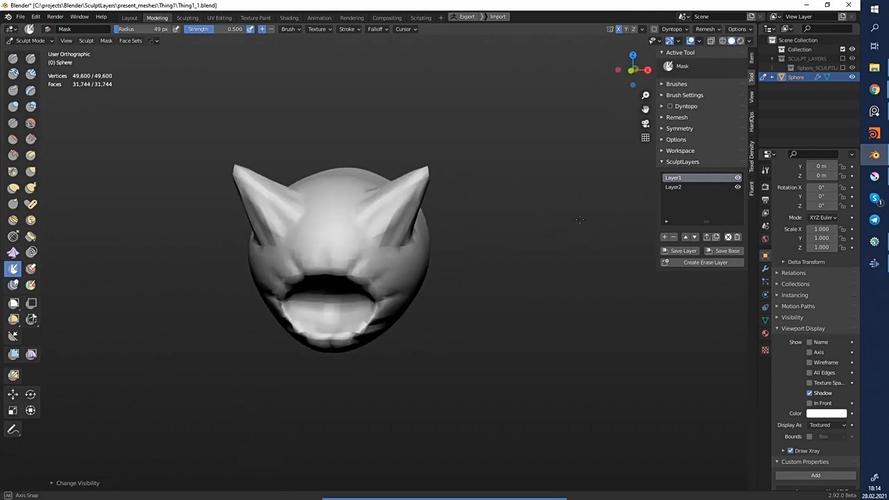Enable the Wireframe checkbox
Image resolution: width=889 pixels, height=500 pixels.
point(809,362)
